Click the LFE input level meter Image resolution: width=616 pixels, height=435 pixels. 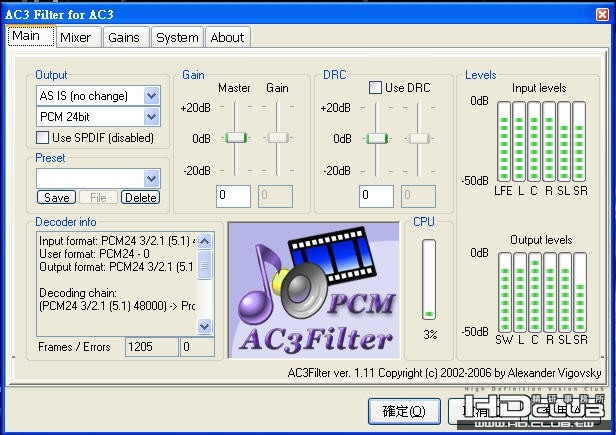[504, 141]
